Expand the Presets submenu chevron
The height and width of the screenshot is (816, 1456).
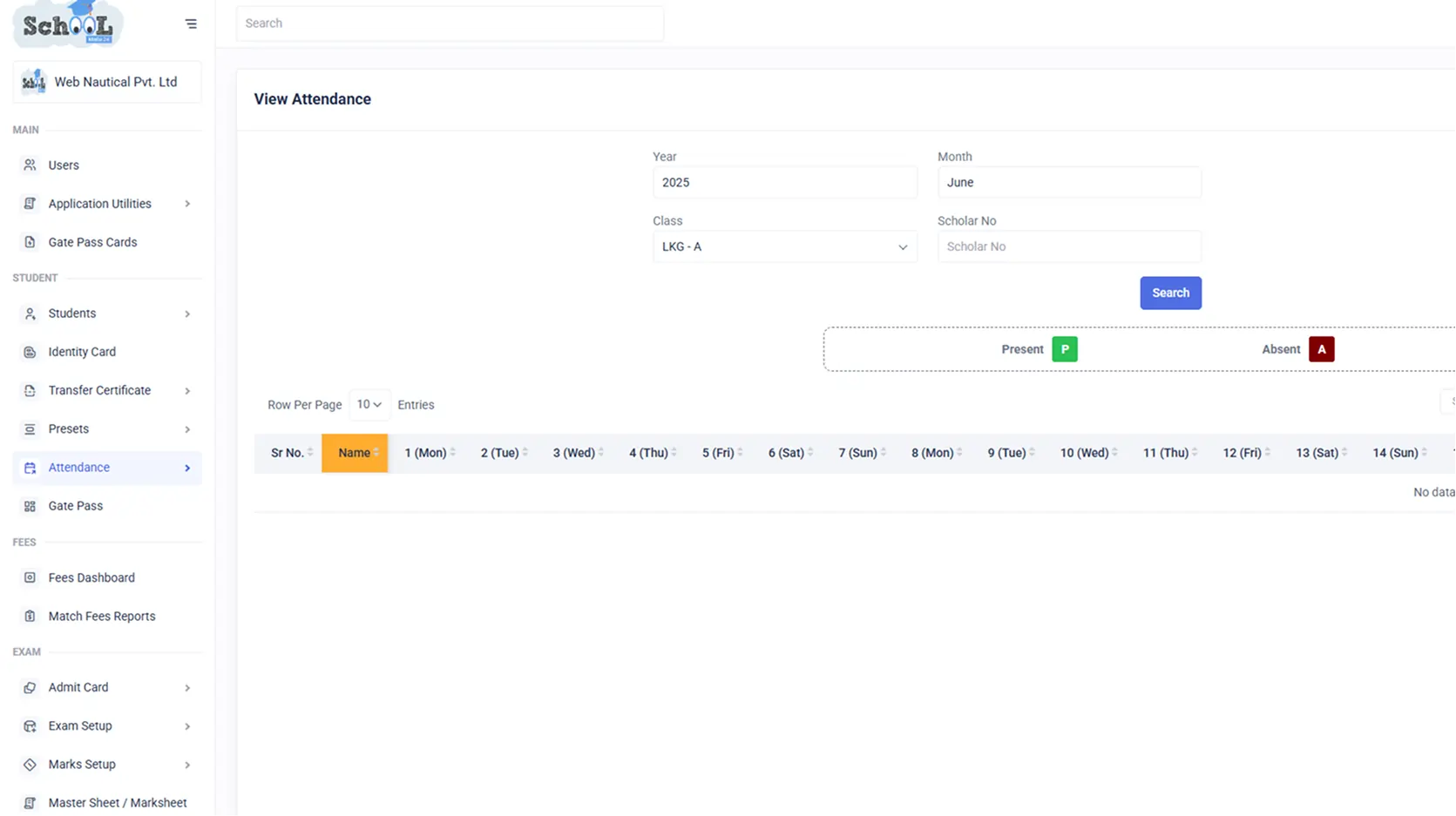point(187,429)
